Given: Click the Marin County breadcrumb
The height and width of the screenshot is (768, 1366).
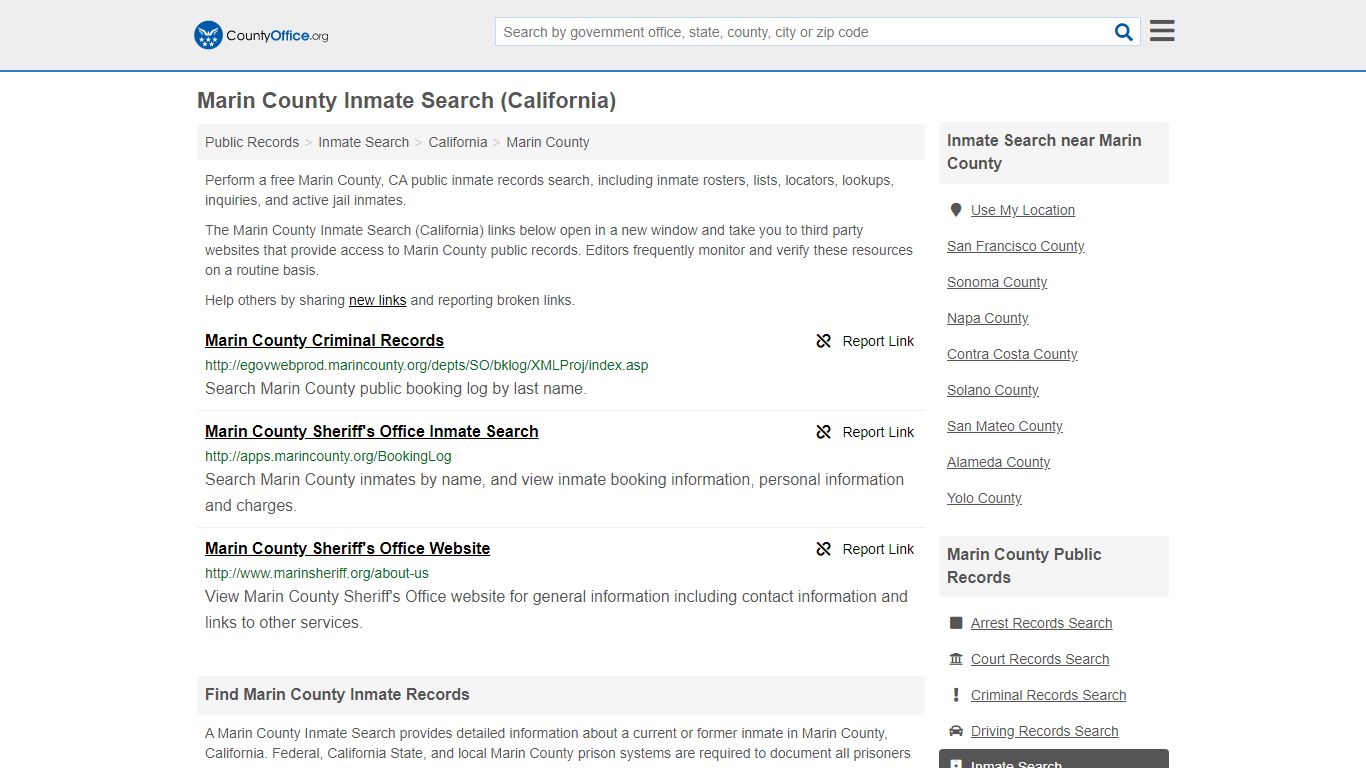Looking at the screenshot, I should pyautogui.click(x=548, y=142).
